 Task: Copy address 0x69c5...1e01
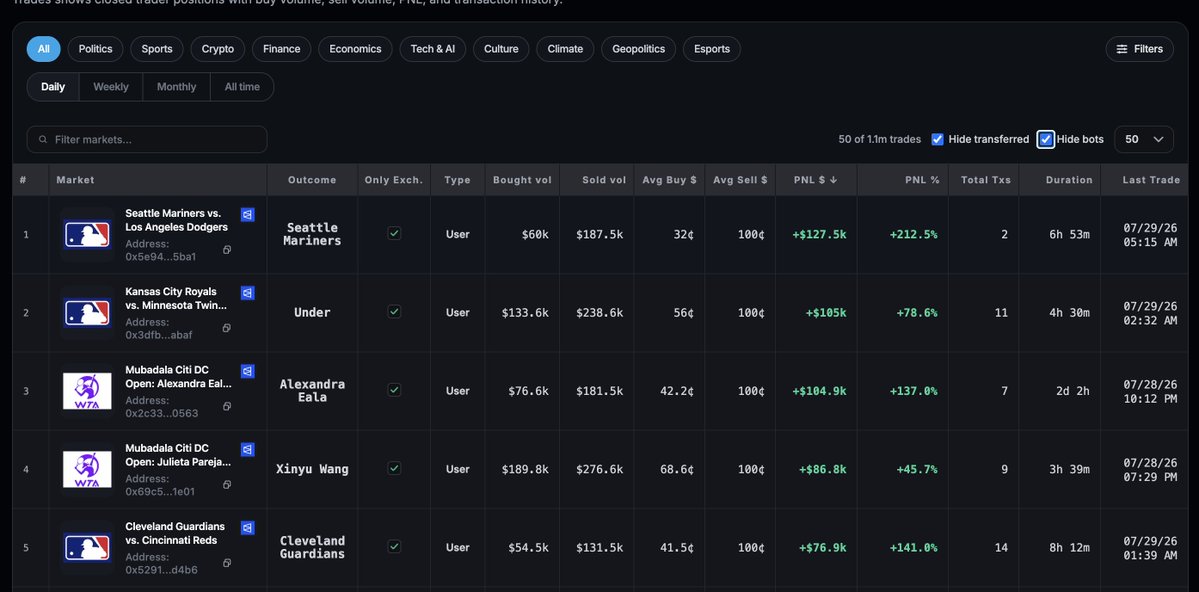tap(227, 485)
